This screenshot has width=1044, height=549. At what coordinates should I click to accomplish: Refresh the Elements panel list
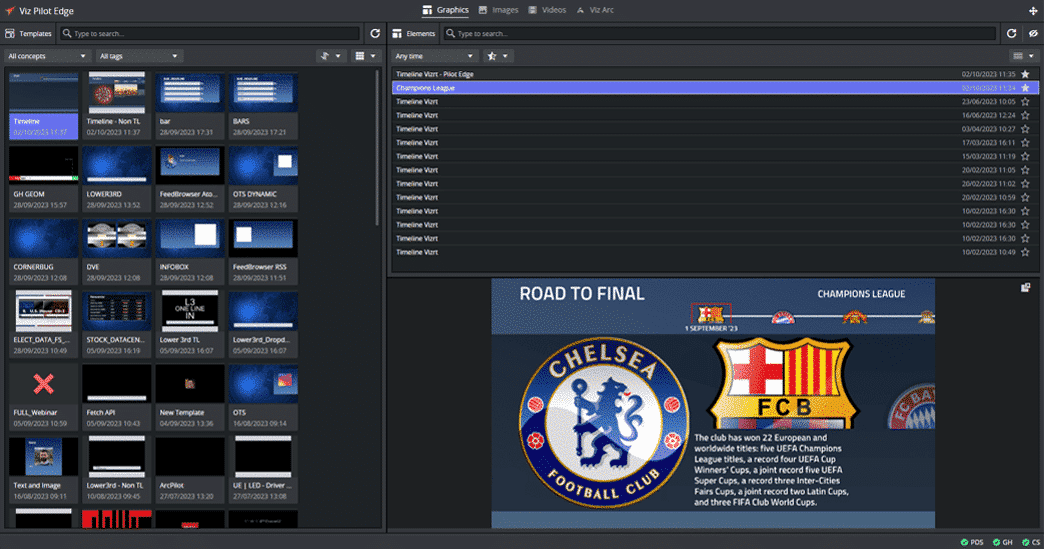1011,33
